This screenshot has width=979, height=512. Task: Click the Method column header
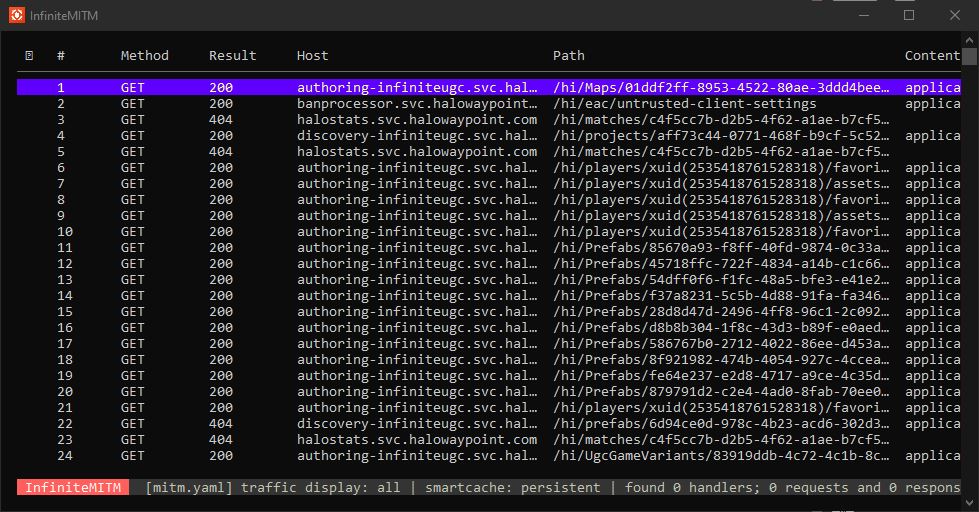point(144,56)
